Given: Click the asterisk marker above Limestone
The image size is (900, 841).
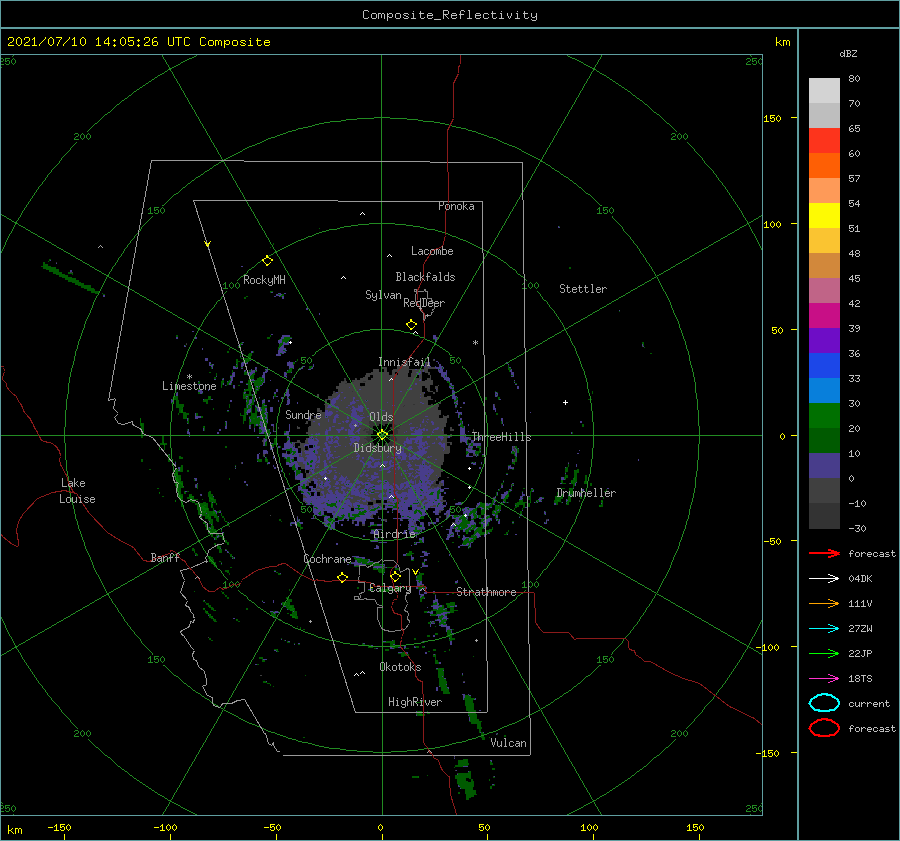Looking at the screenshot, I should pos(189,377).
